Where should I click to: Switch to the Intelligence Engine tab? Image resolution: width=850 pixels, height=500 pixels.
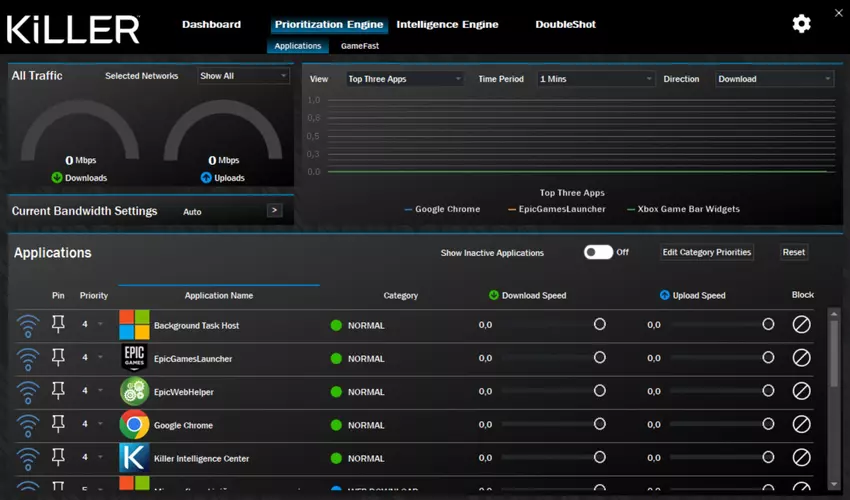447,24
